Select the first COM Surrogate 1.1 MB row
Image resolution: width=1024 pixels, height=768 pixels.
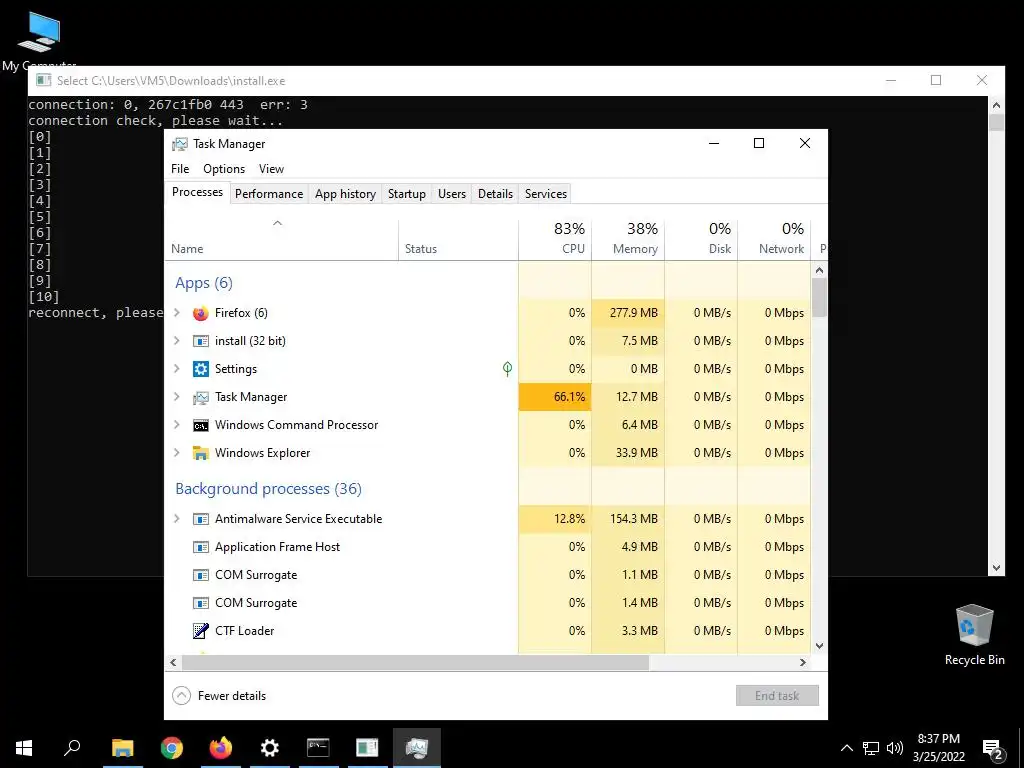click(488, 575)
